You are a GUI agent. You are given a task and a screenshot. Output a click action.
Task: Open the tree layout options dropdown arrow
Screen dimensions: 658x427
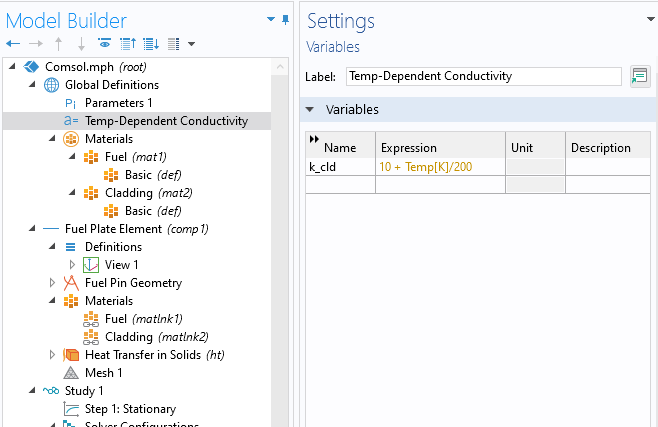click(191, 43)
